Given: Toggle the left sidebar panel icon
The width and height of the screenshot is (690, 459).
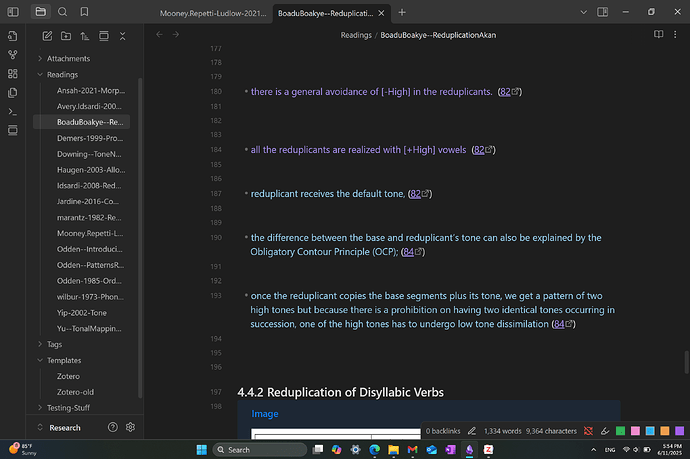Looking at the screenshot, I should click(13, 12).
